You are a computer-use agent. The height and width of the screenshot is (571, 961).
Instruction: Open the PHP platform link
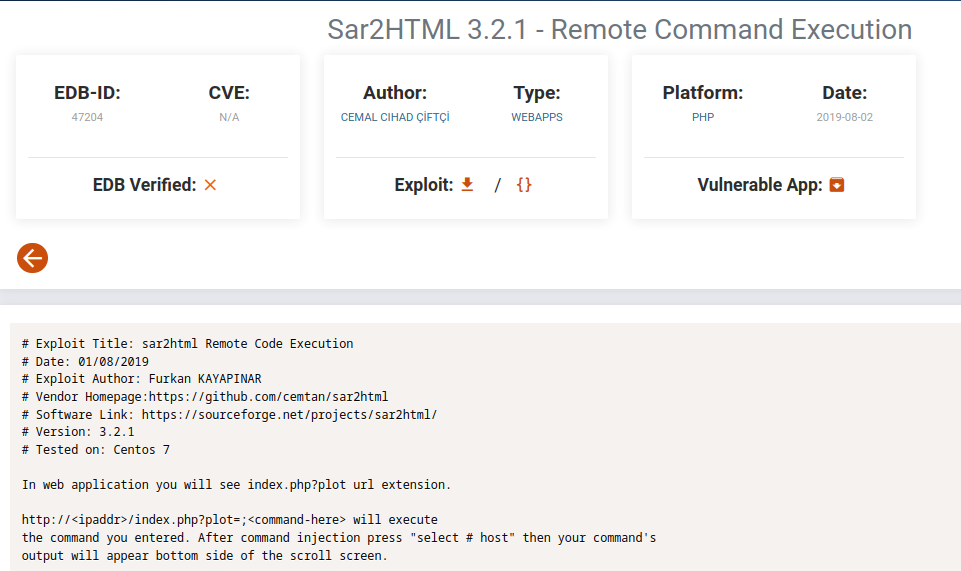[x=703, y=117]
